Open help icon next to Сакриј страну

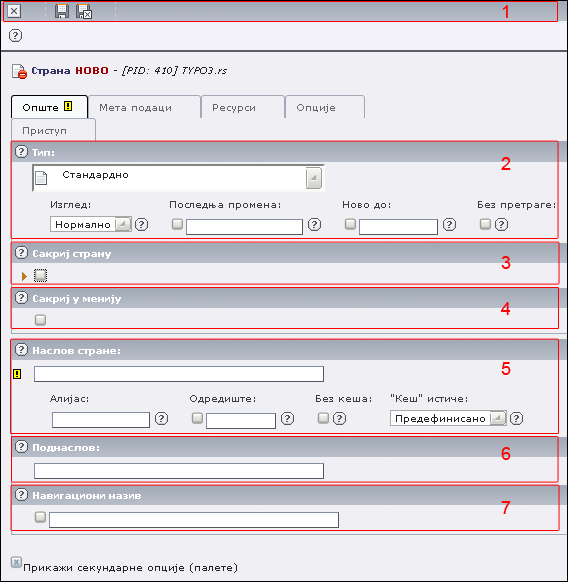tap(21, 253)
